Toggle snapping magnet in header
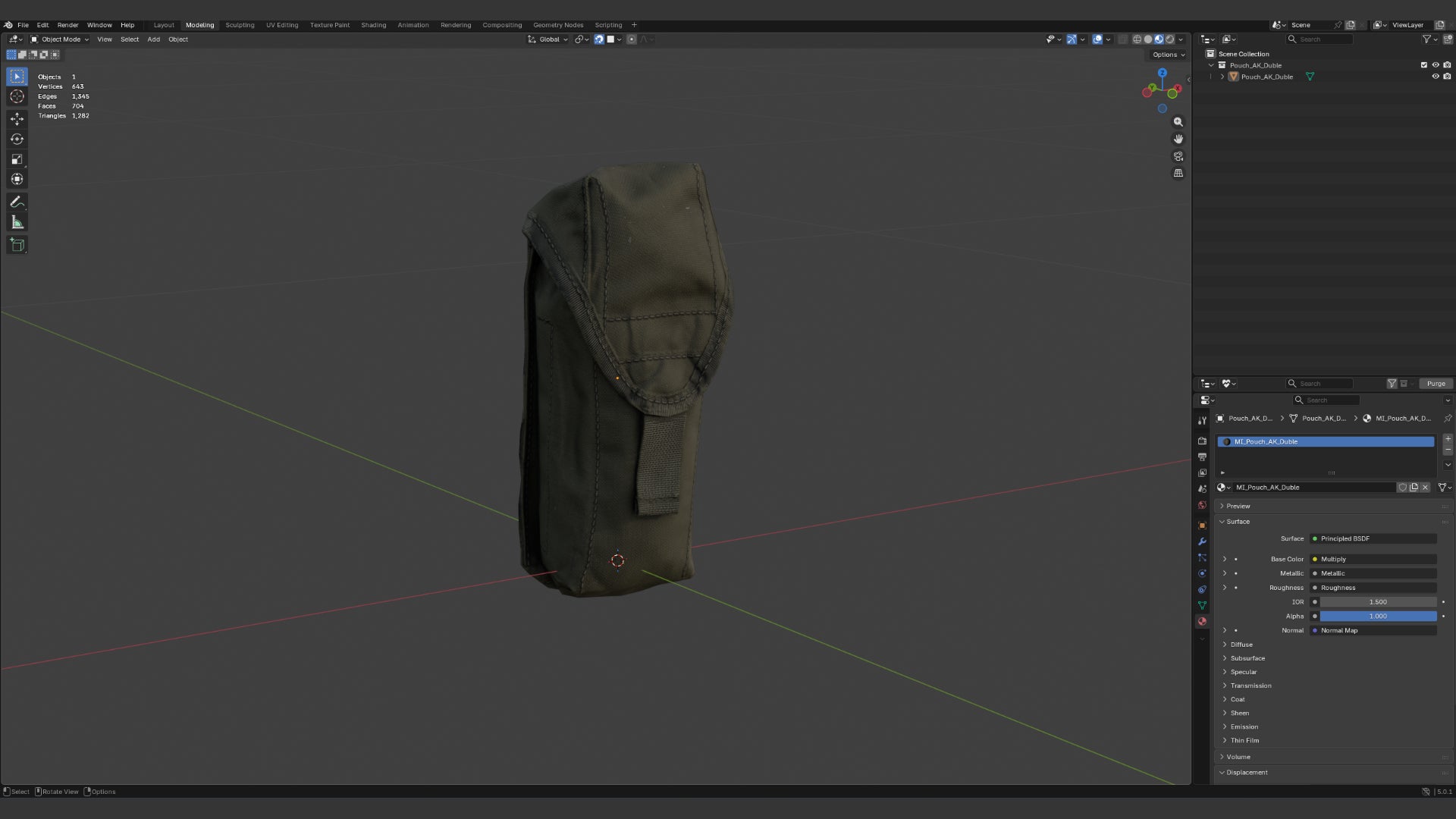1456x819 pixels. pyautogui.click(x=599, y=39)
